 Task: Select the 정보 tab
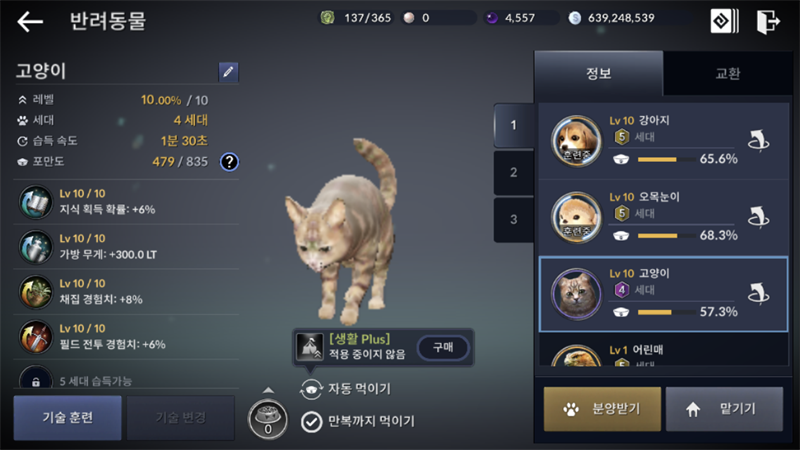click(x=598, y=73)
